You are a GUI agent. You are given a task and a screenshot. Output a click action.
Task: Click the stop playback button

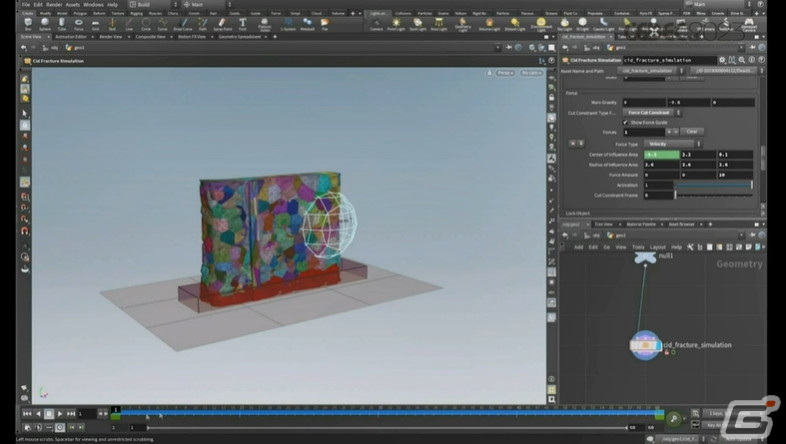click(49, 414)
